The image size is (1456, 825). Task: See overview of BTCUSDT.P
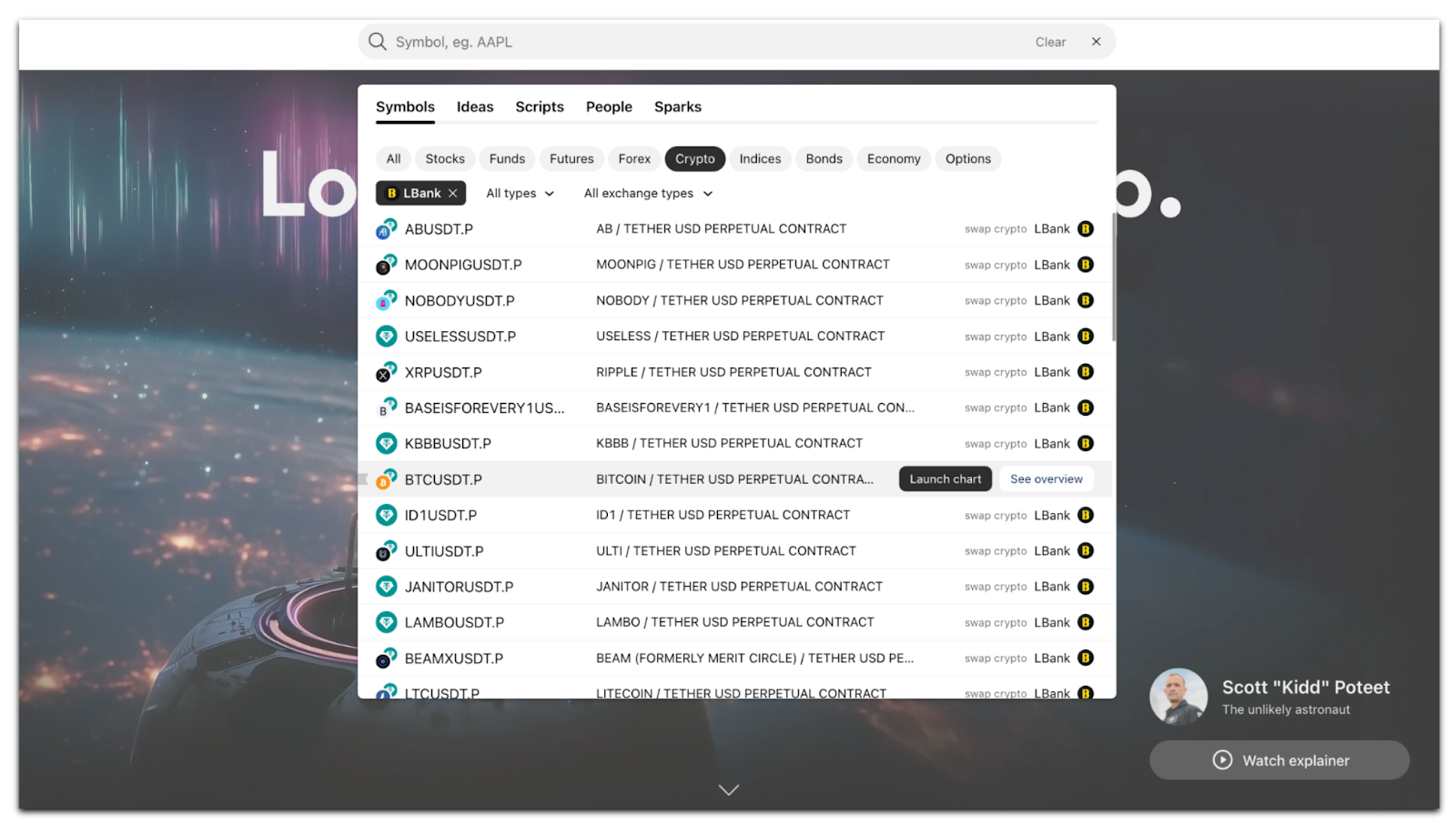pyautogui.click(x=1046, y=479)
